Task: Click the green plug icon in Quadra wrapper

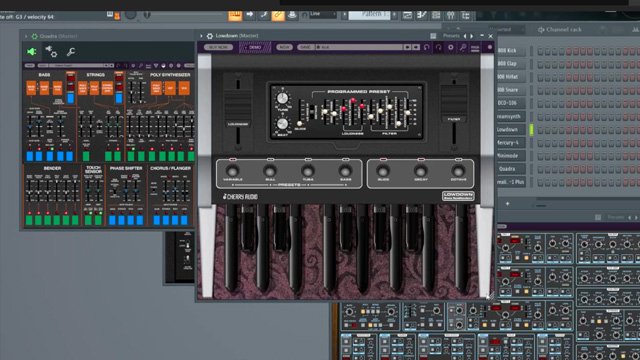Action: [31, 52]
